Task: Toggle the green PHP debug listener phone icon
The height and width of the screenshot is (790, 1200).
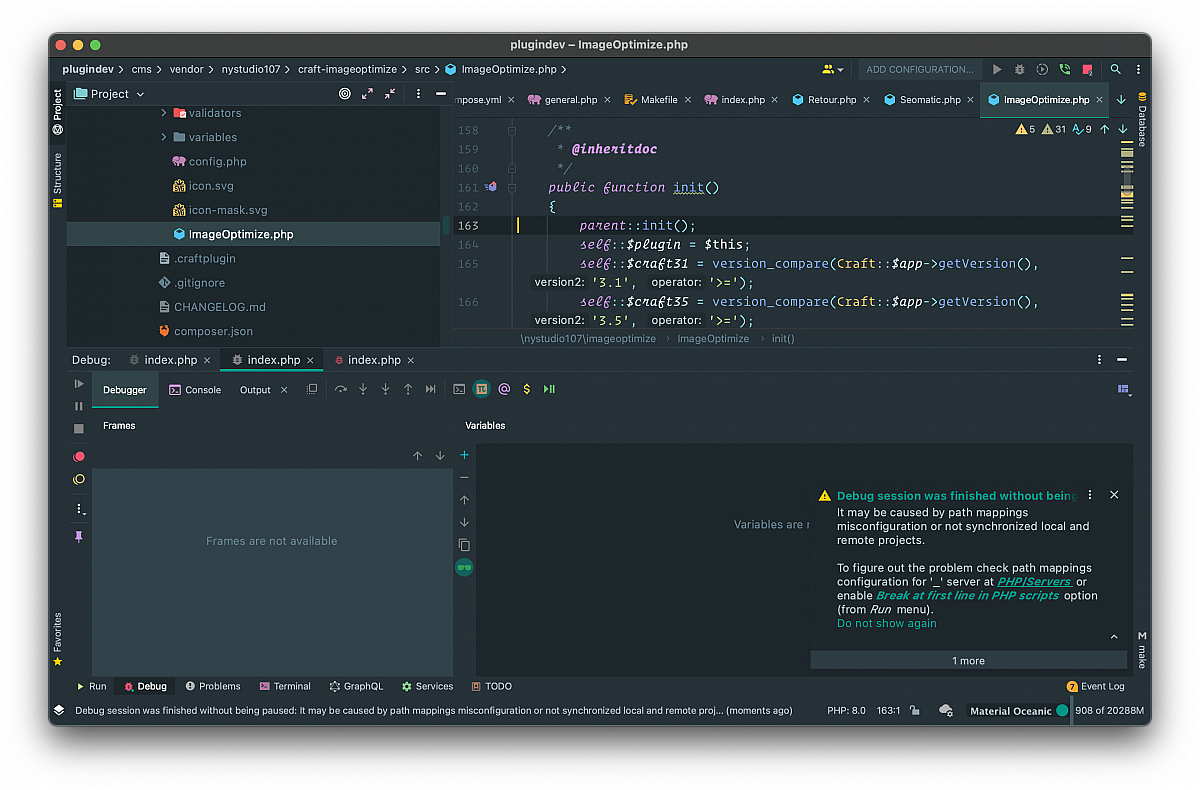Action: (1064, 70)
